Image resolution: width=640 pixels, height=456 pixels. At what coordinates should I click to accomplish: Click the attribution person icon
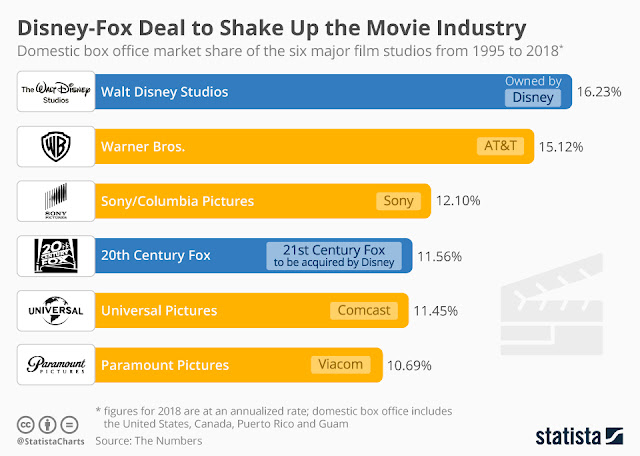(47, 425)
